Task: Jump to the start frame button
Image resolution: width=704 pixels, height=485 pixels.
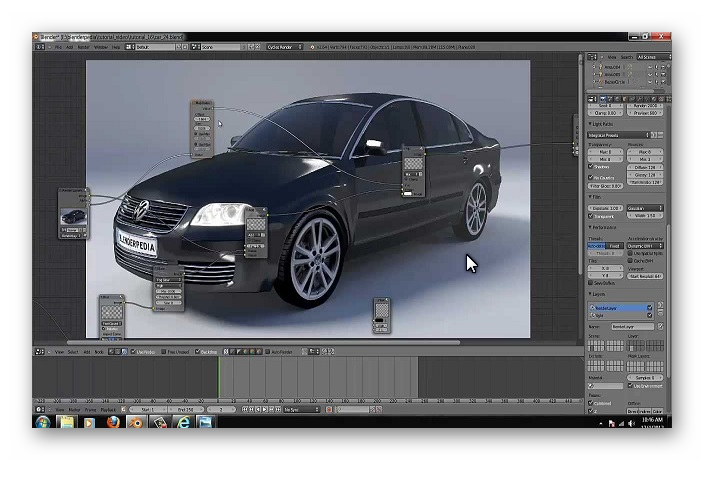Action: click(245, 409)
